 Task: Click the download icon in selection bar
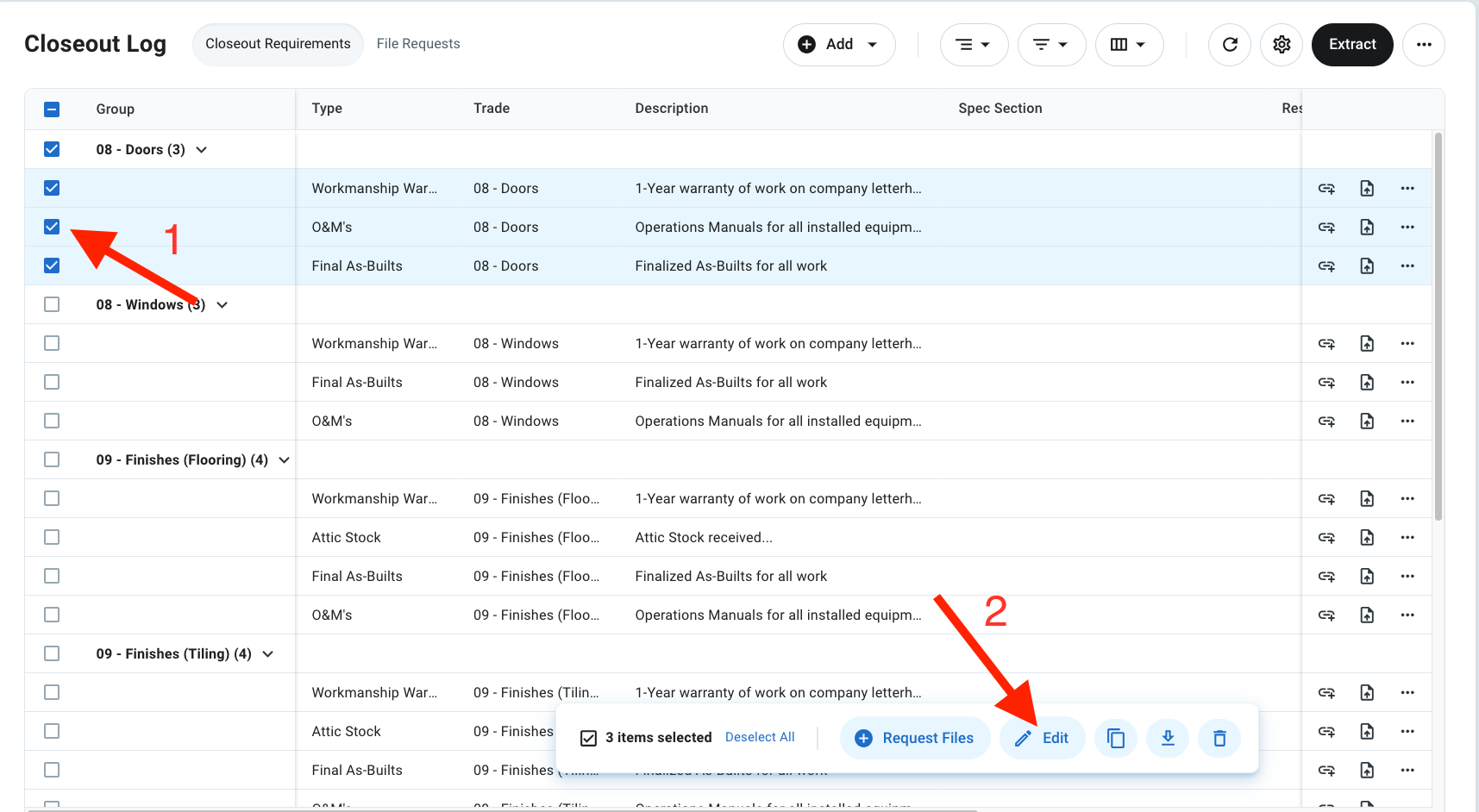1168,738
